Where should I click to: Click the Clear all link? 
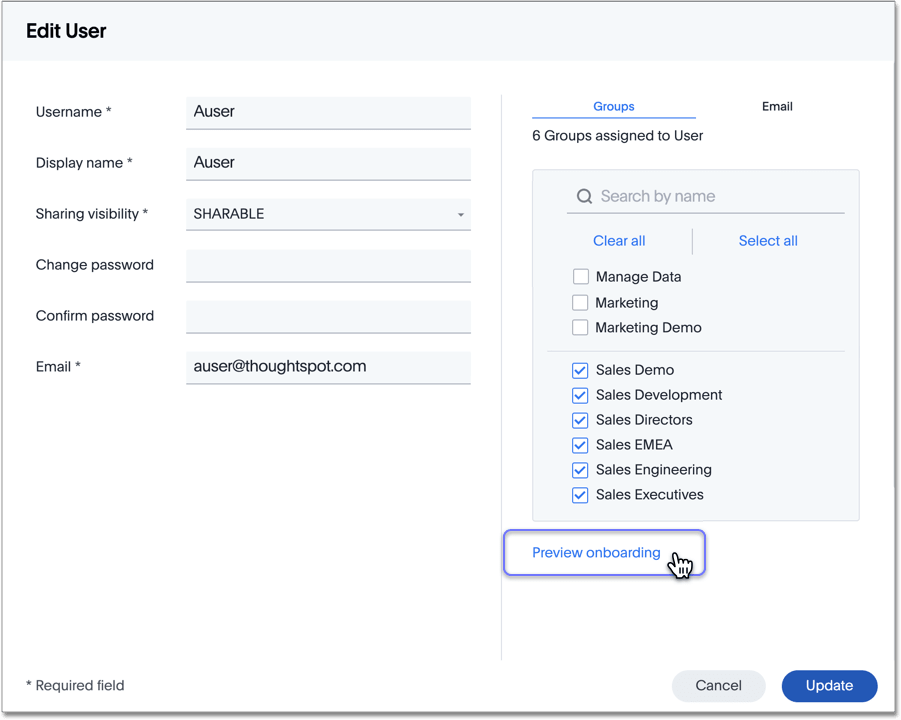coord(618,241)
